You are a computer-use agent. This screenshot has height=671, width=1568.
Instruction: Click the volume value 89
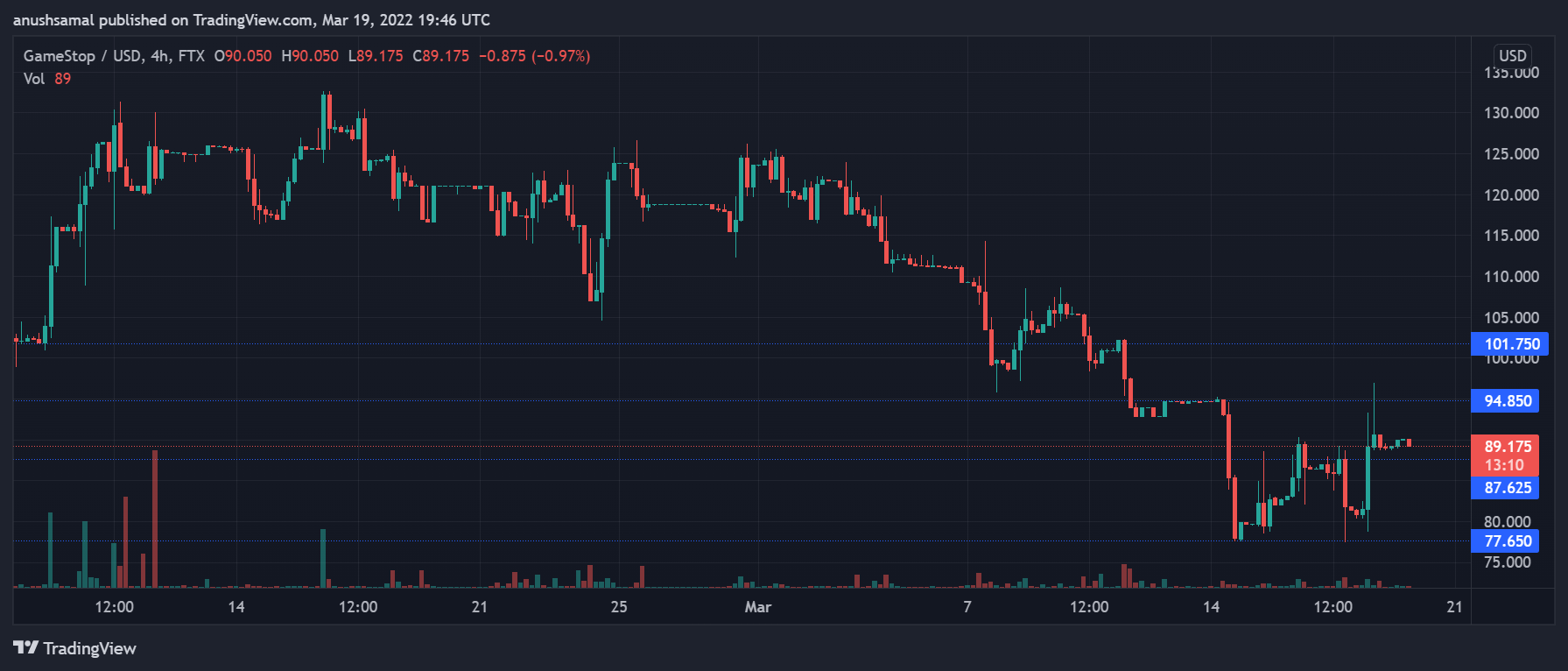(62, 79)
